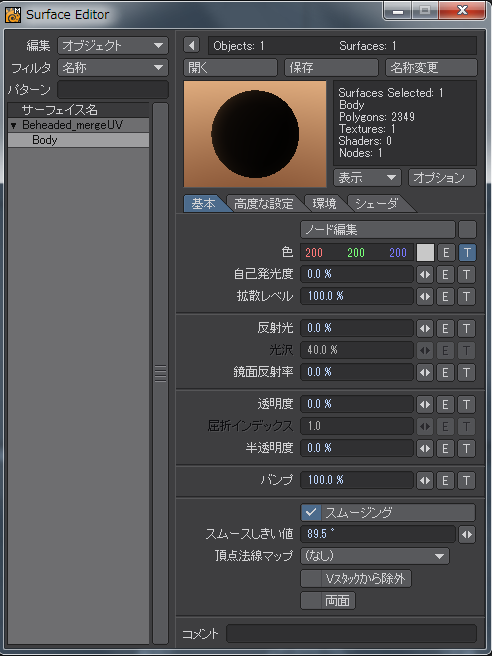
Task: Click the ノード編集 button
Action: (378, 230)
